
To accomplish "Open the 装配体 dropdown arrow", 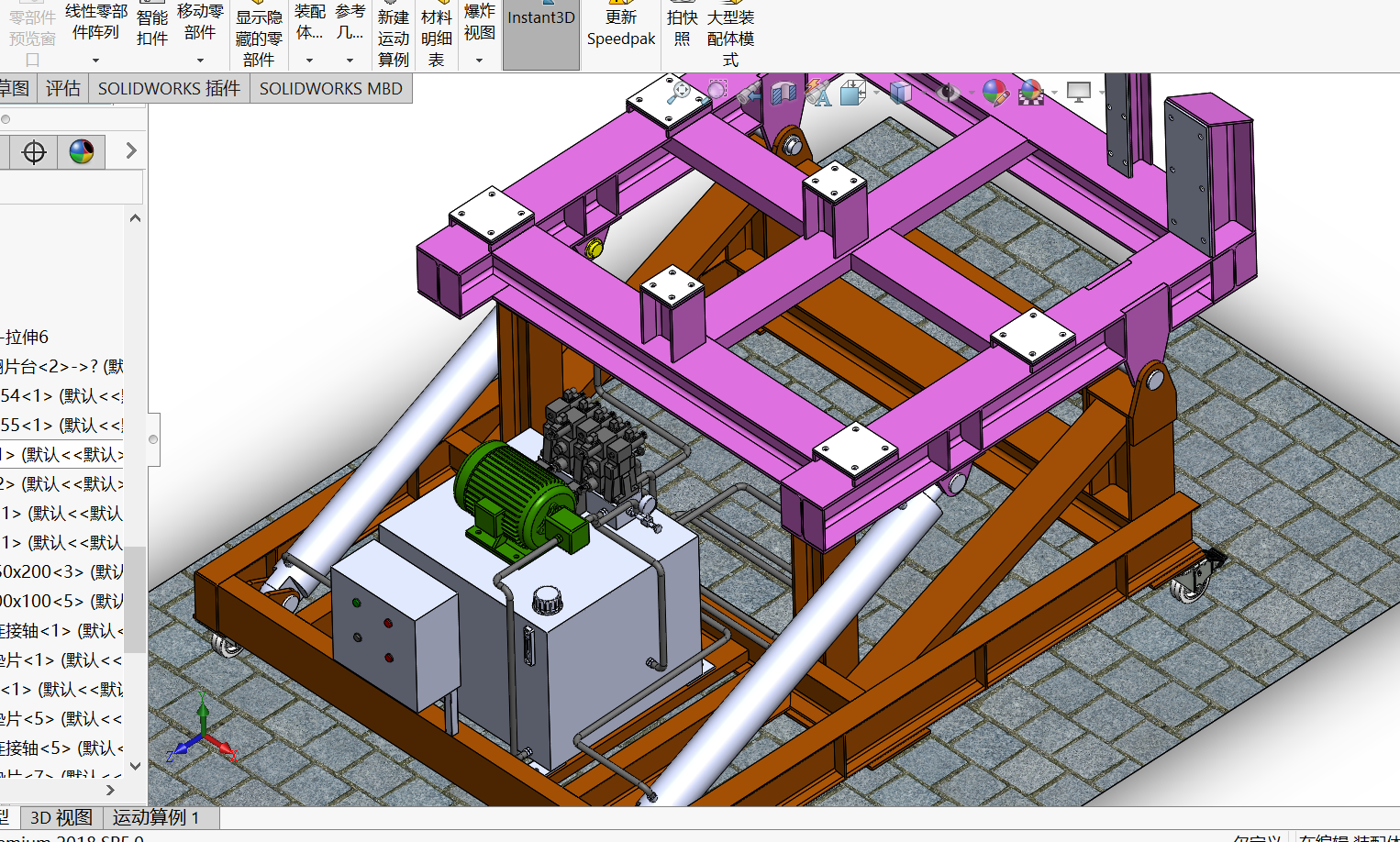I will pyautogui.click(x=309, y=61).
